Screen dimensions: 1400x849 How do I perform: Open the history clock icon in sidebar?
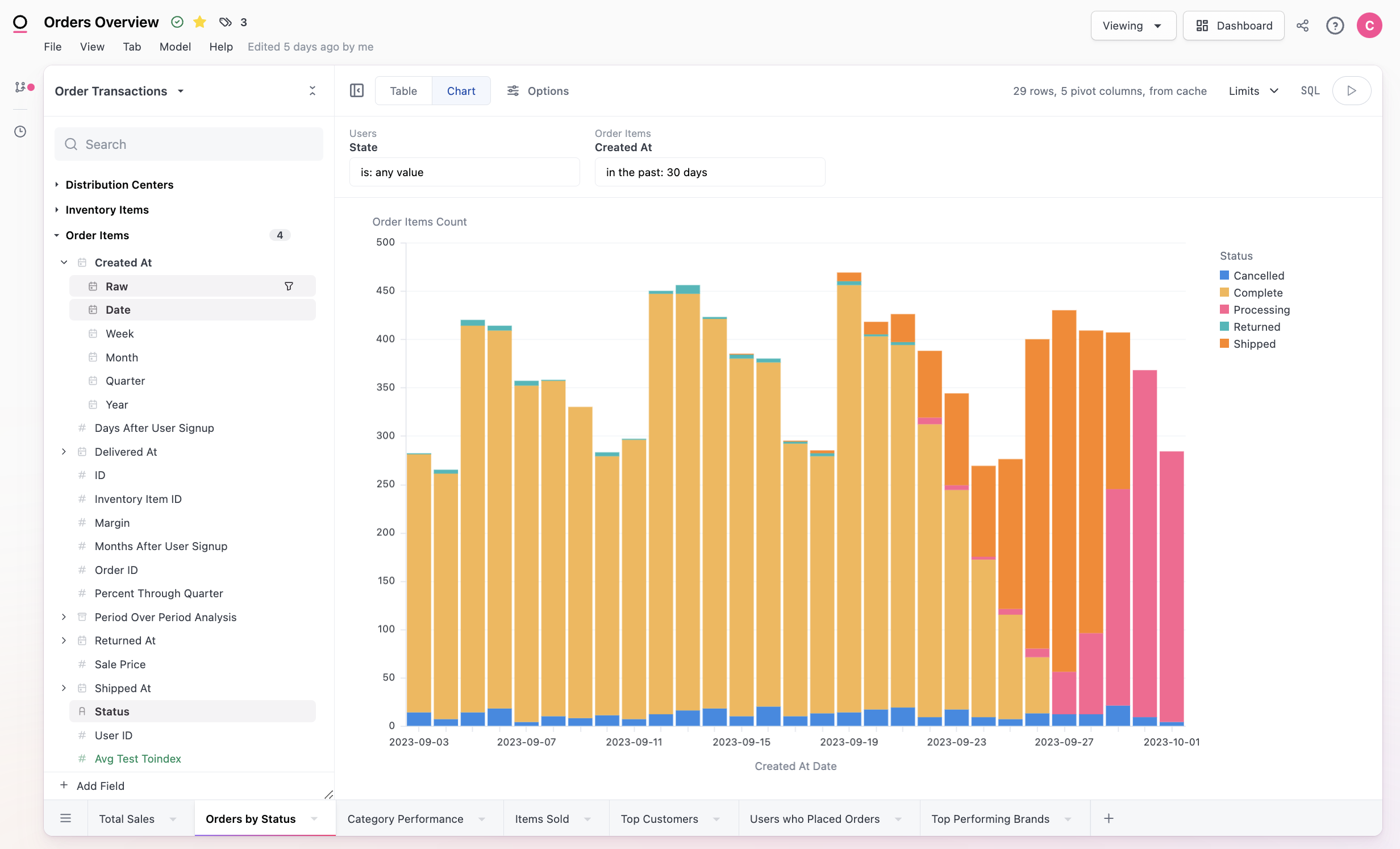pos(20,132)
